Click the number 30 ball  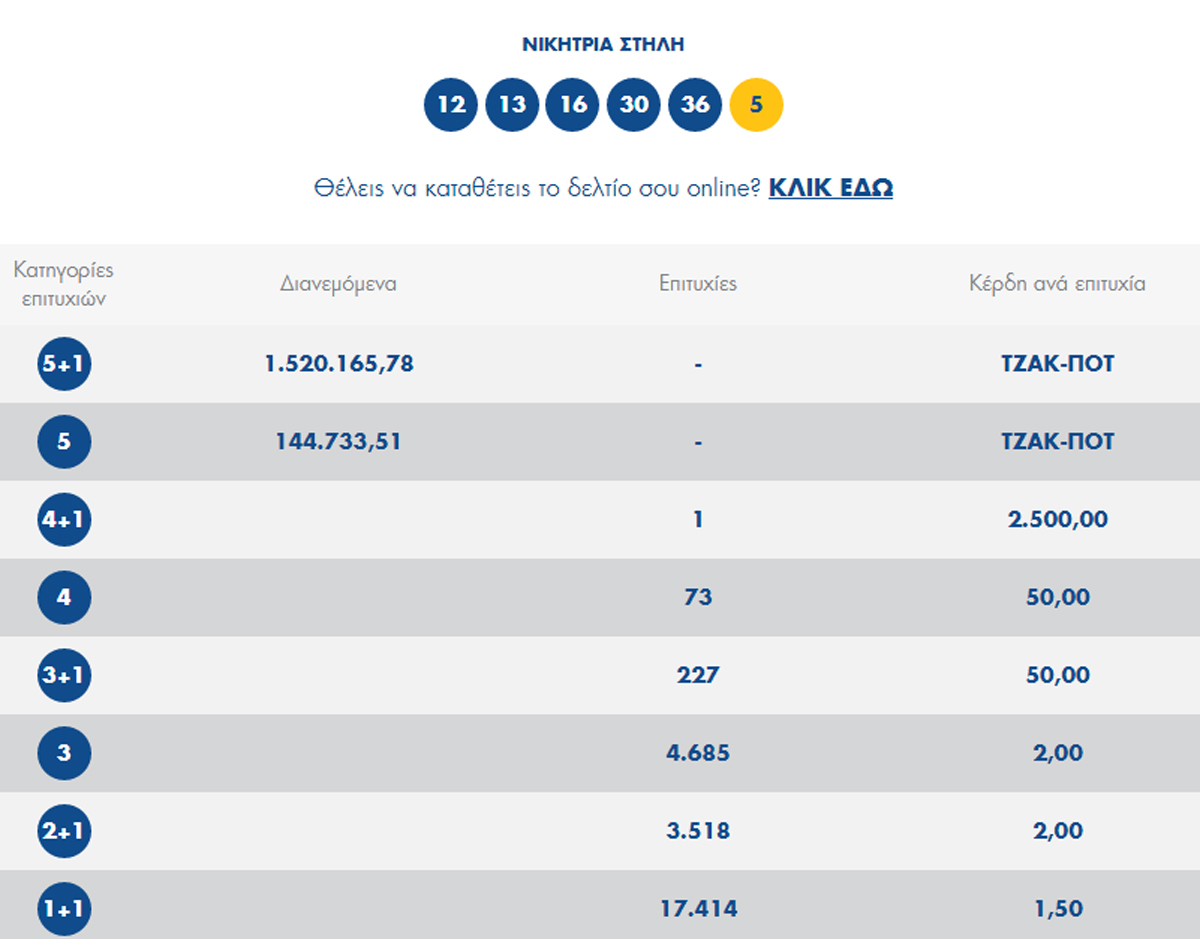(x=634, y=105)
